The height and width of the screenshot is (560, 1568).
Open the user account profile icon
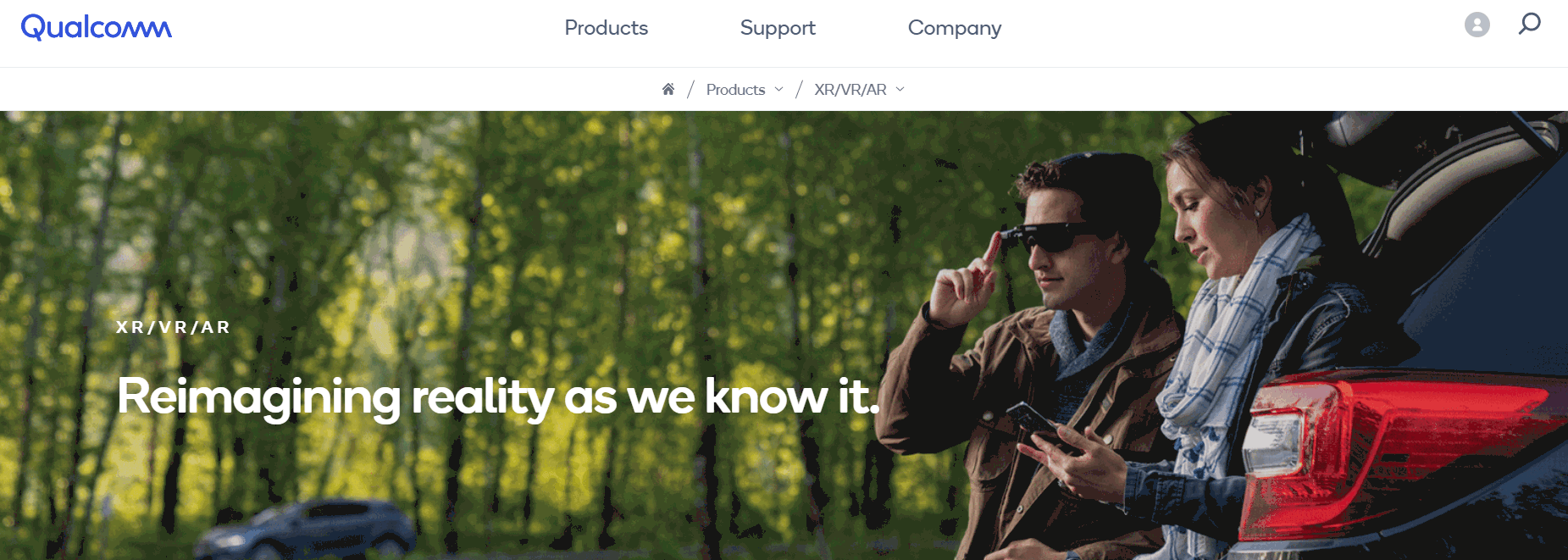coord(1477,25)
